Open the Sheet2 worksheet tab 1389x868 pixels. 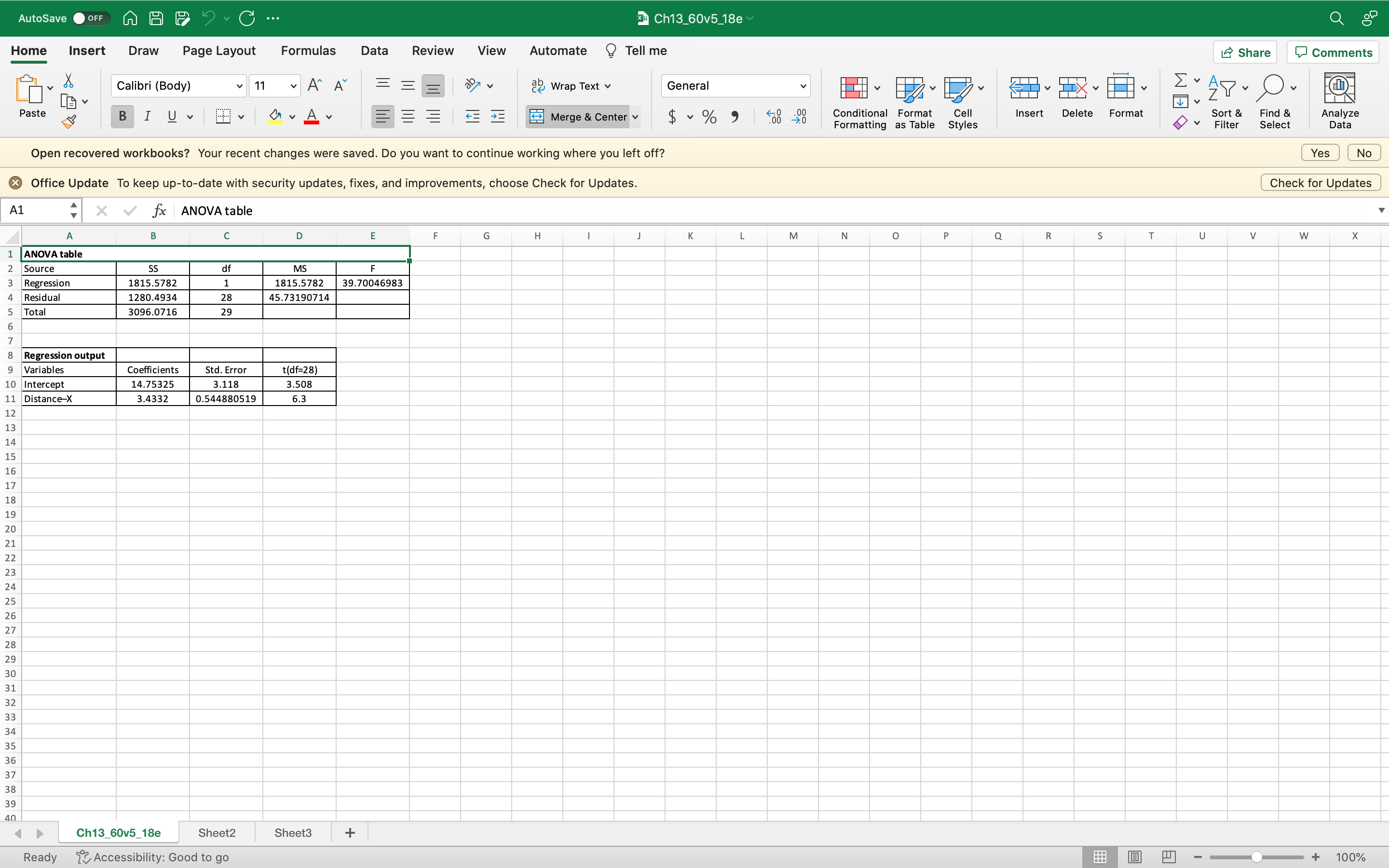(x=217, y=832)
